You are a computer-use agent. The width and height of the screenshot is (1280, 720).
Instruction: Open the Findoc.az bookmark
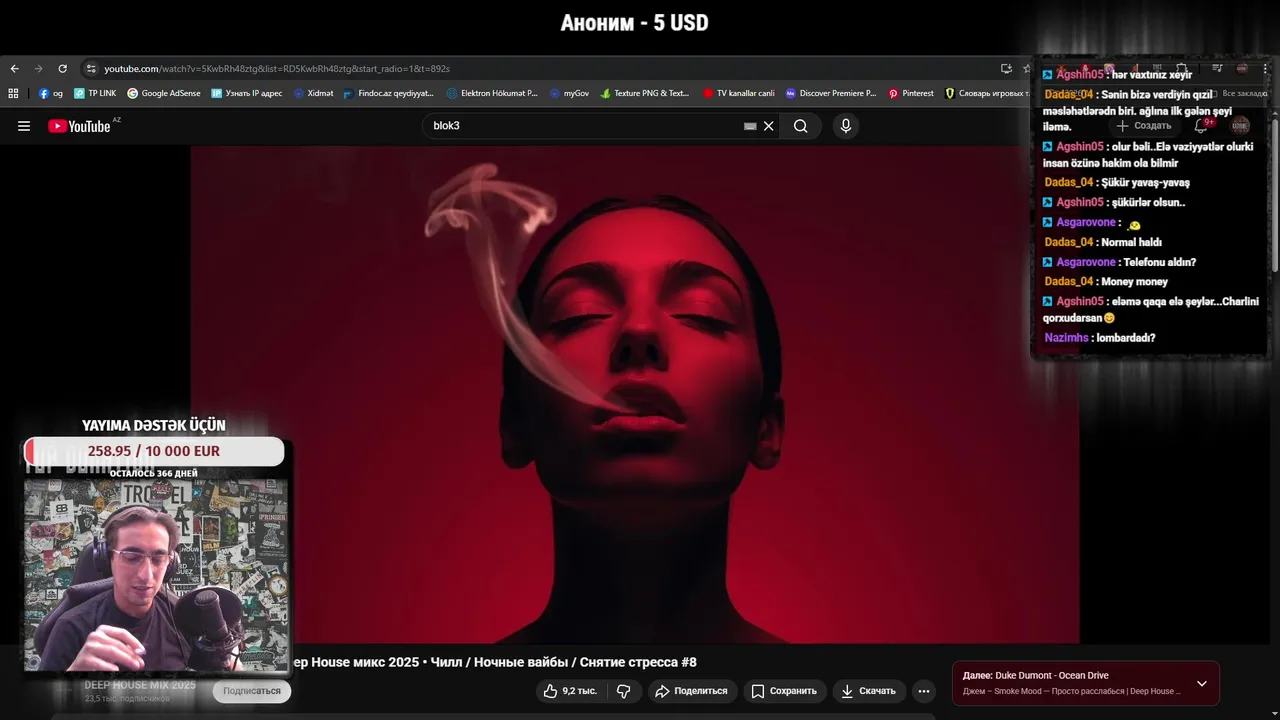click(388, 93)
